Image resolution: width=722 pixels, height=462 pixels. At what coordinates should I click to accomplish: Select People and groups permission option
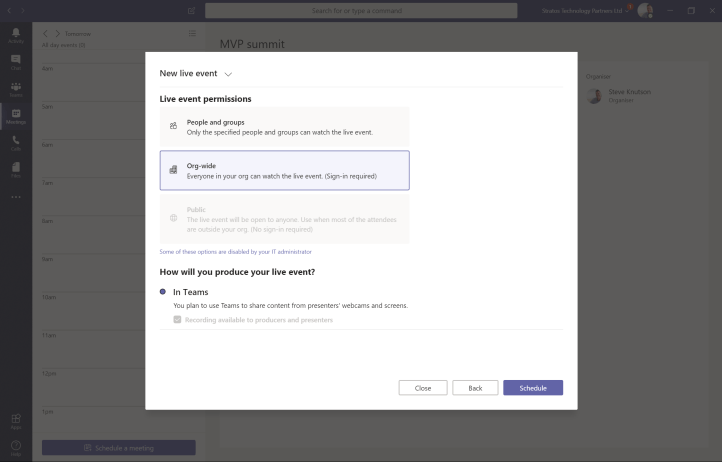(284, 127)
